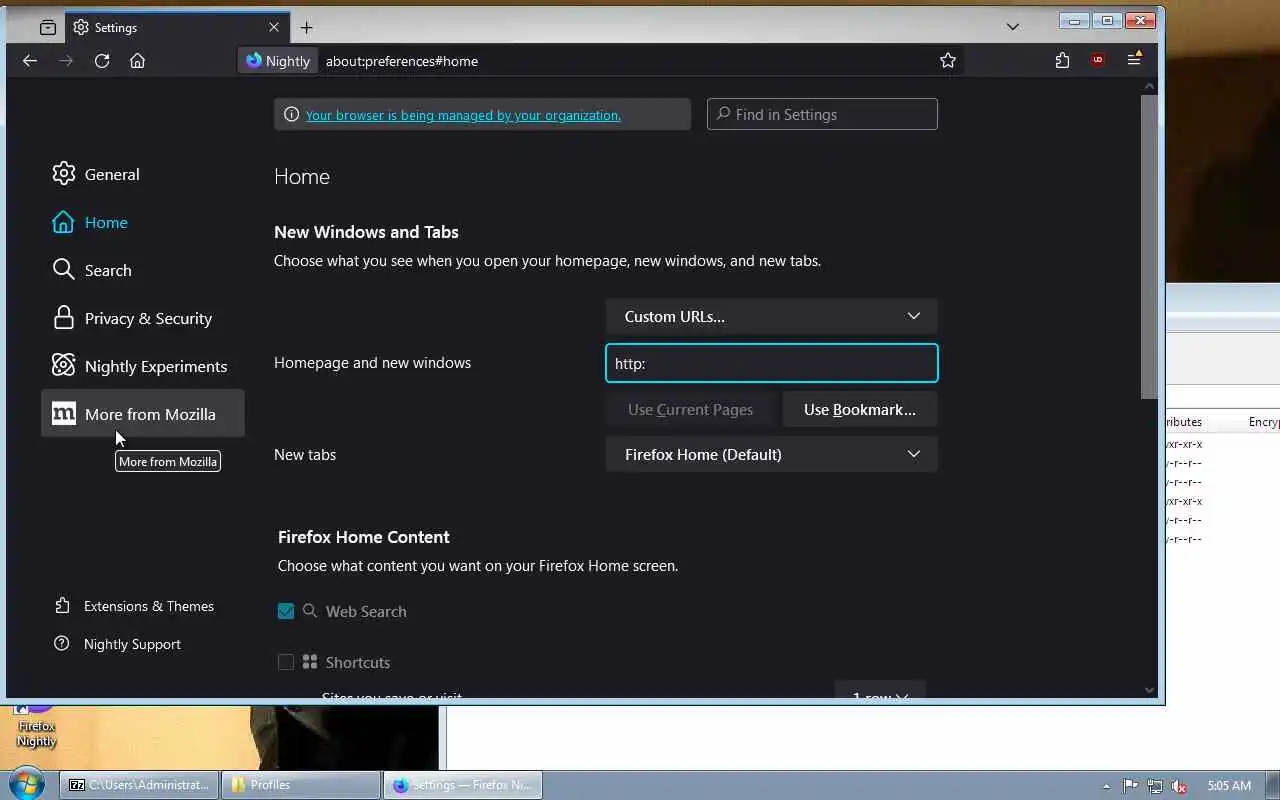Open the home page icon in toolbar
The height and width of the screenshot is (800, 1280).
click(138, 61)
